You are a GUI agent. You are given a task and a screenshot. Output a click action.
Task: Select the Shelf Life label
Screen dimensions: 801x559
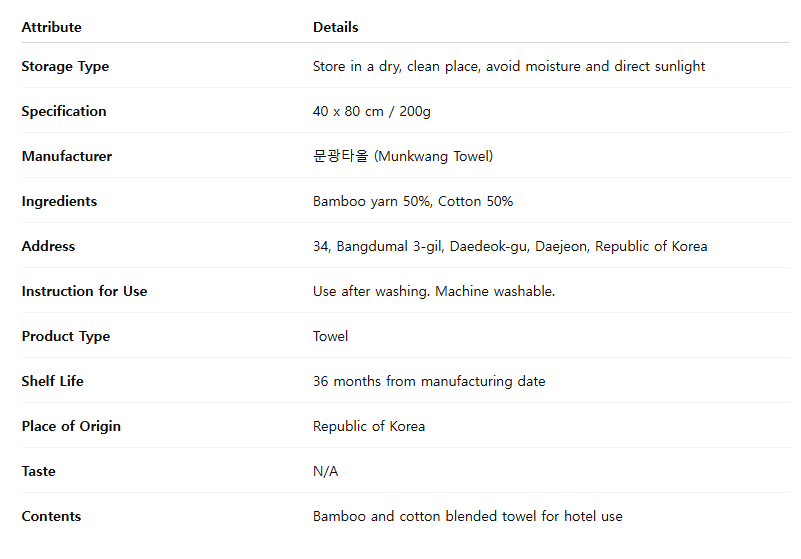pos(52,381)
